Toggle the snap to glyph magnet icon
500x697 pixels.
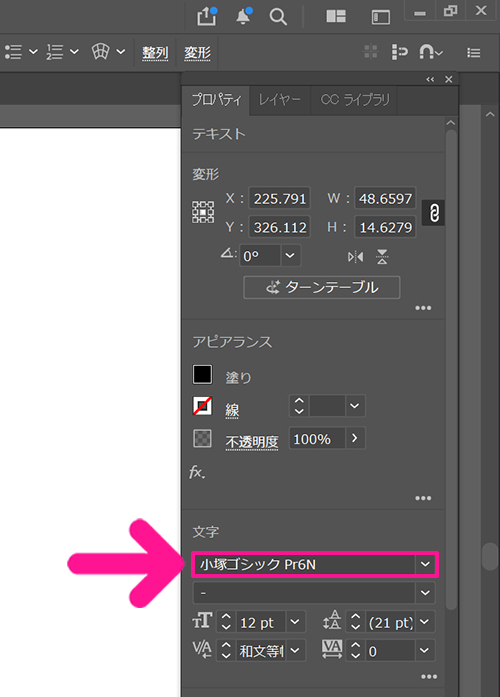[x=431, y=52]
